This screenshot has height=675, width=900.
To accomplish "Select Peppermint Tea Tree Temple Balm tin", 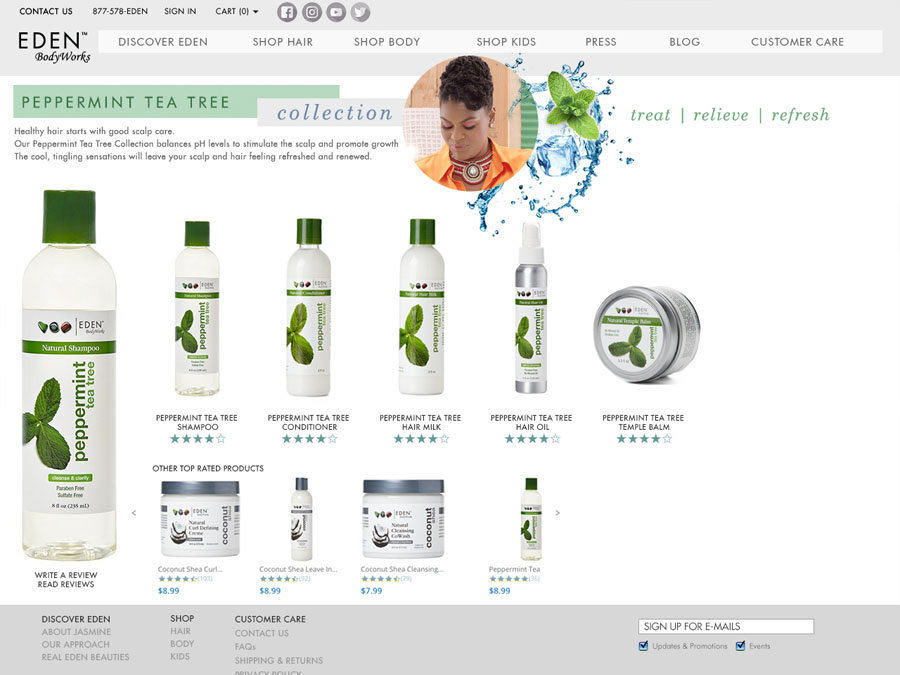I will pos(646,334).
